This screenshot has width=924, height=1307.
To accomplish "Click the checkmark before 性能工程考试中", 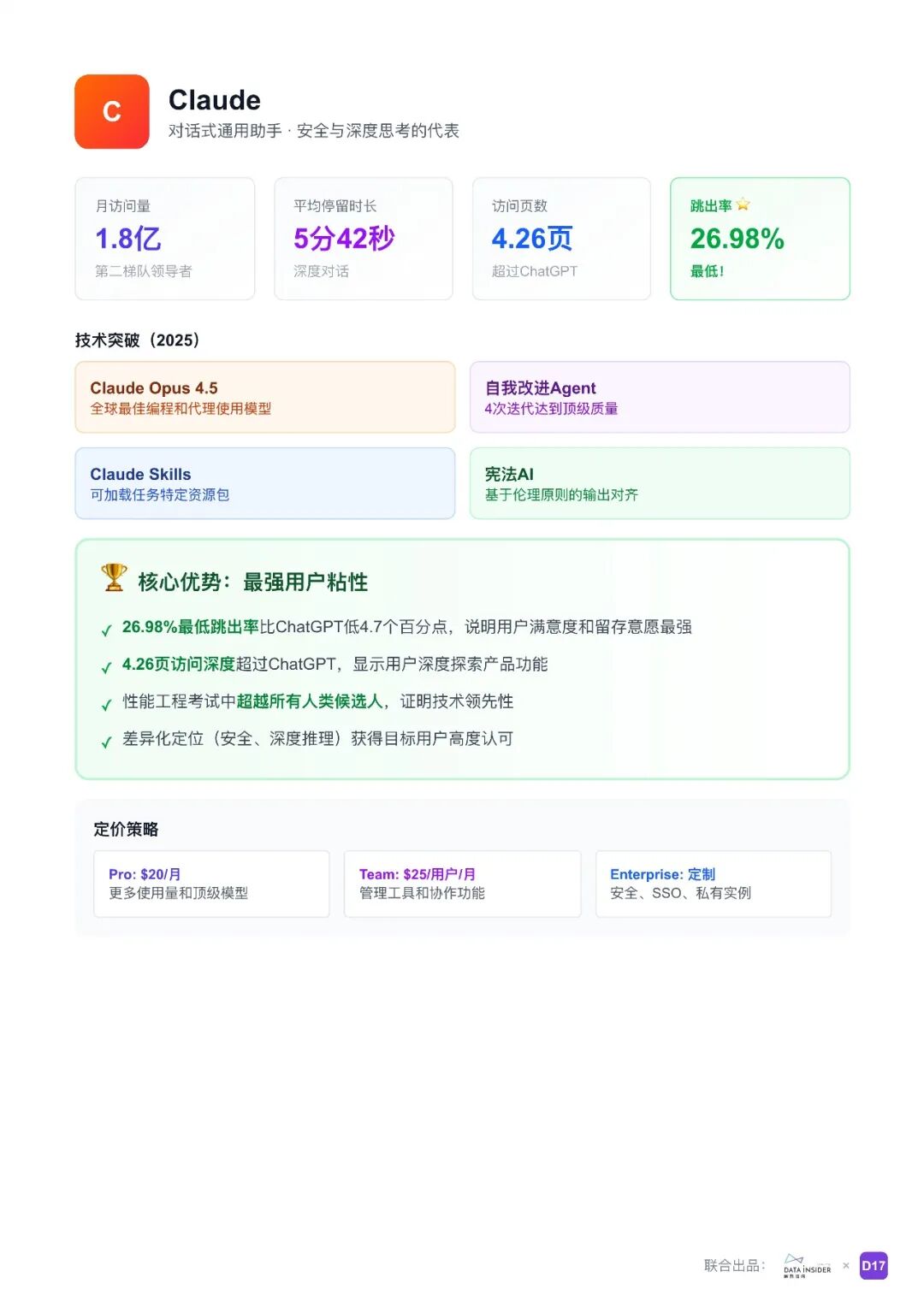I will tap(107, 705).
